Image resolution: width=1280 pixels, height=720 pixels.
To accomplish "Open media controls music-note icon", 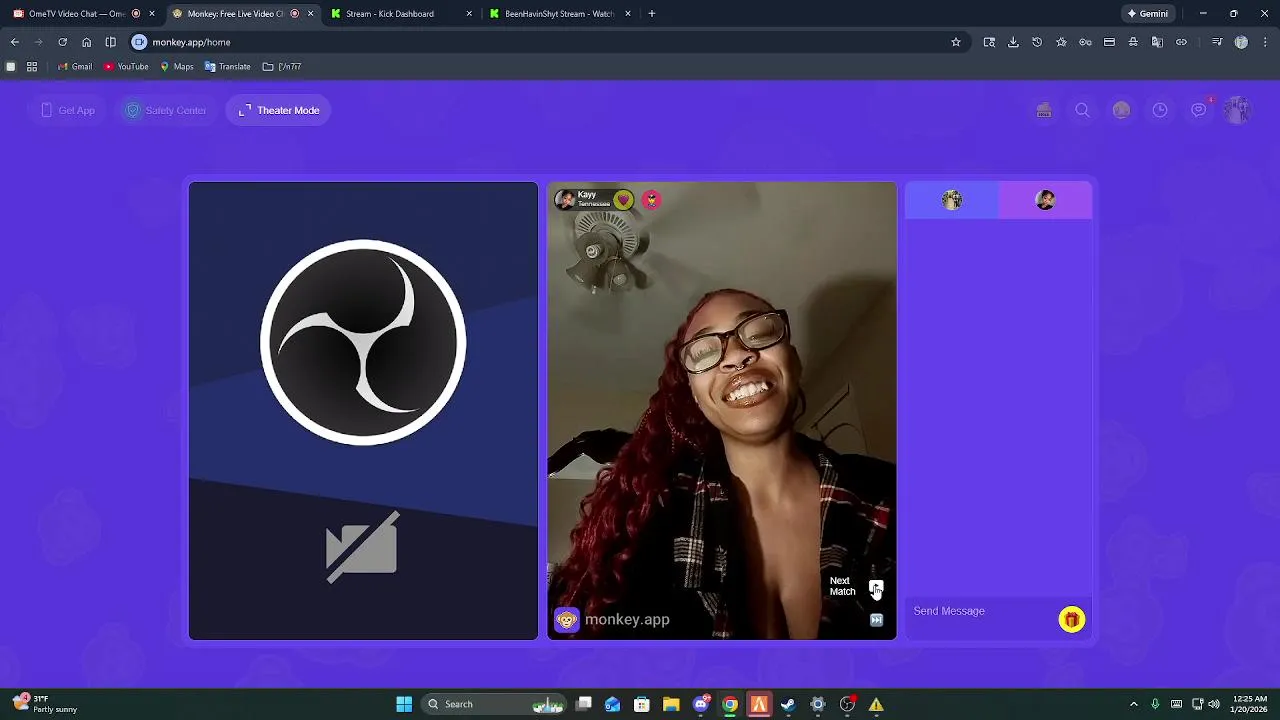I will point(1217,42).
